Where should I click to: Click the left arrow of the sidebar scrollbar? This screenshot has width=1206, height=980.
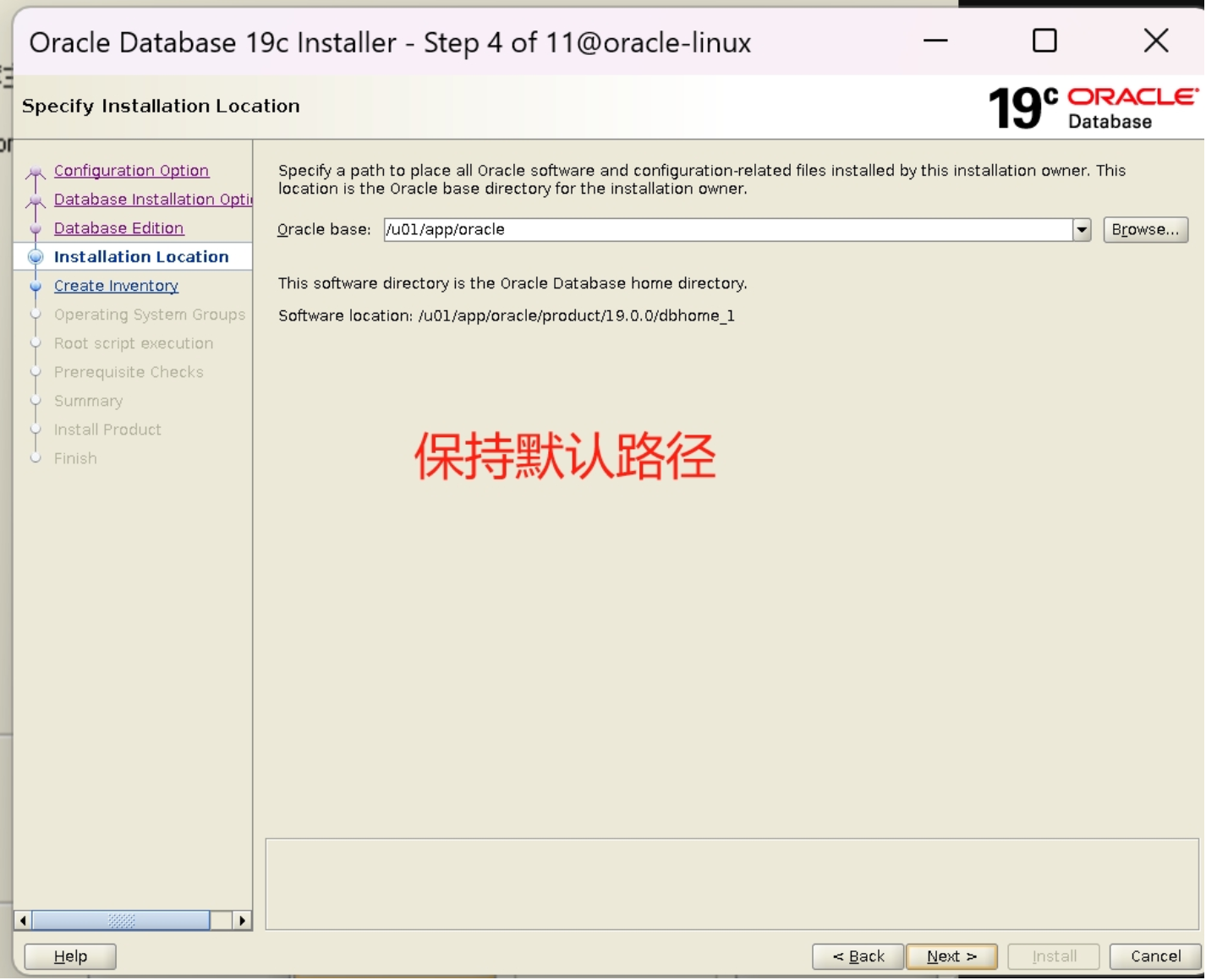[x=22, y=920]
